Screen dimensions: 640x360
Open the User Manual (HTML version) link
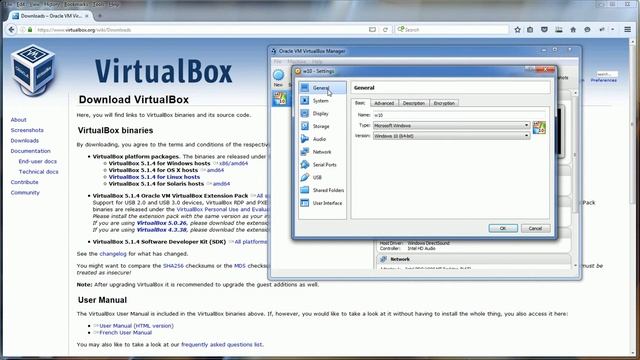point(136,326)
